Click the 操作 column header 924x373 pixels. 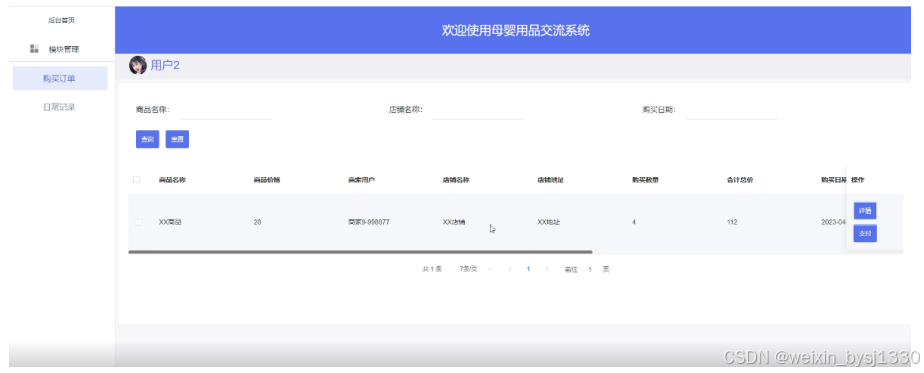point(858,180)
